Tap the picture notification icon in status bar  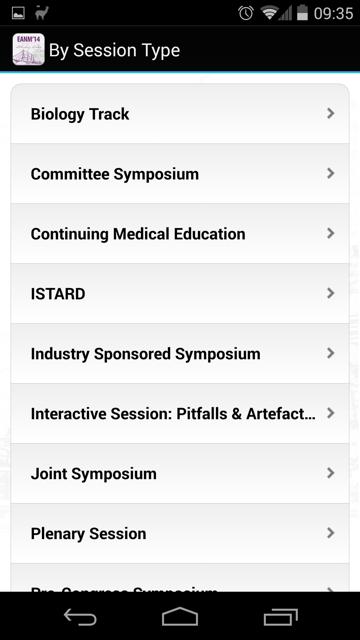click(x=18, y=14)
